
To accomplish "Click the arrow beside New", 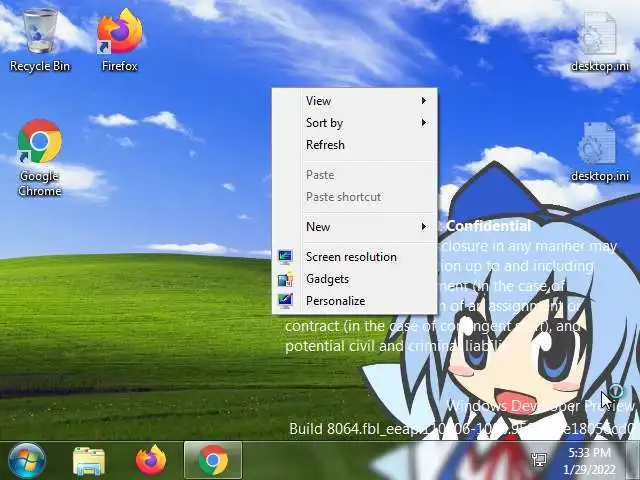I will click(424, 226).
